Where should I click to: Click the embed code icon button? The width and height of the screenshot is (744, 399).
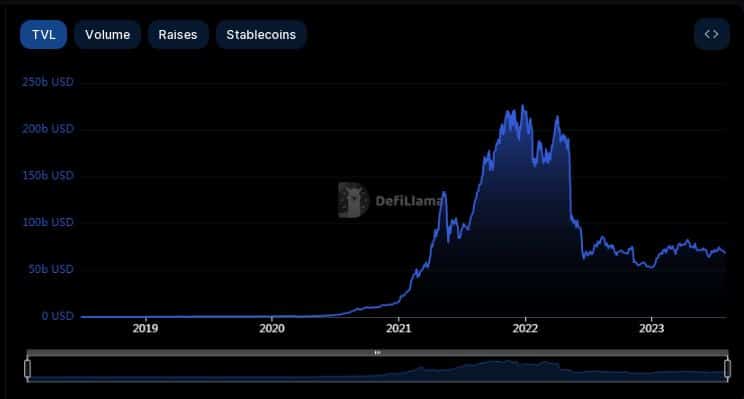pos(711,34)
